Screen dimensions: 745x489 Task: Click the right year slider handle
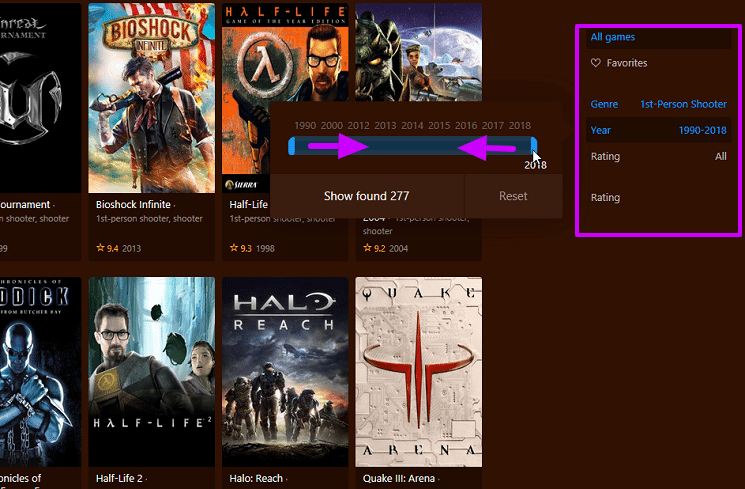[534, 145]
